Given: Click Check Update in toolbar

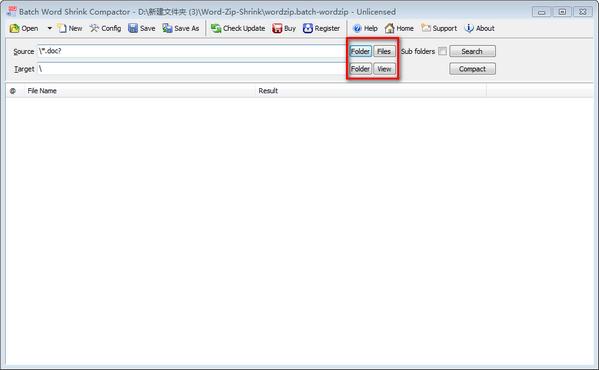Looking at the screenshot, I should (238, 28).
